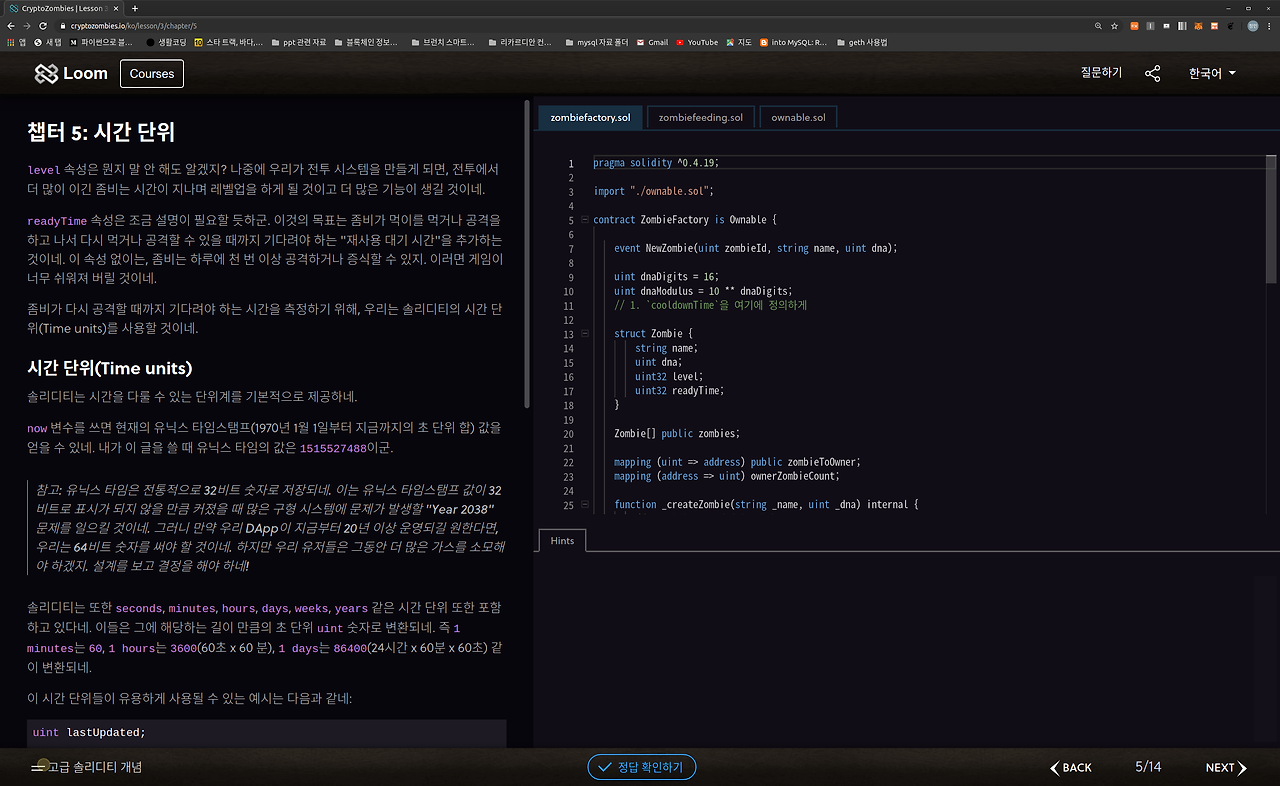This screenshot has height=786, width=1280.
Task: Click the 'Zombie[] public zombies;' code line
Action: 677,434
